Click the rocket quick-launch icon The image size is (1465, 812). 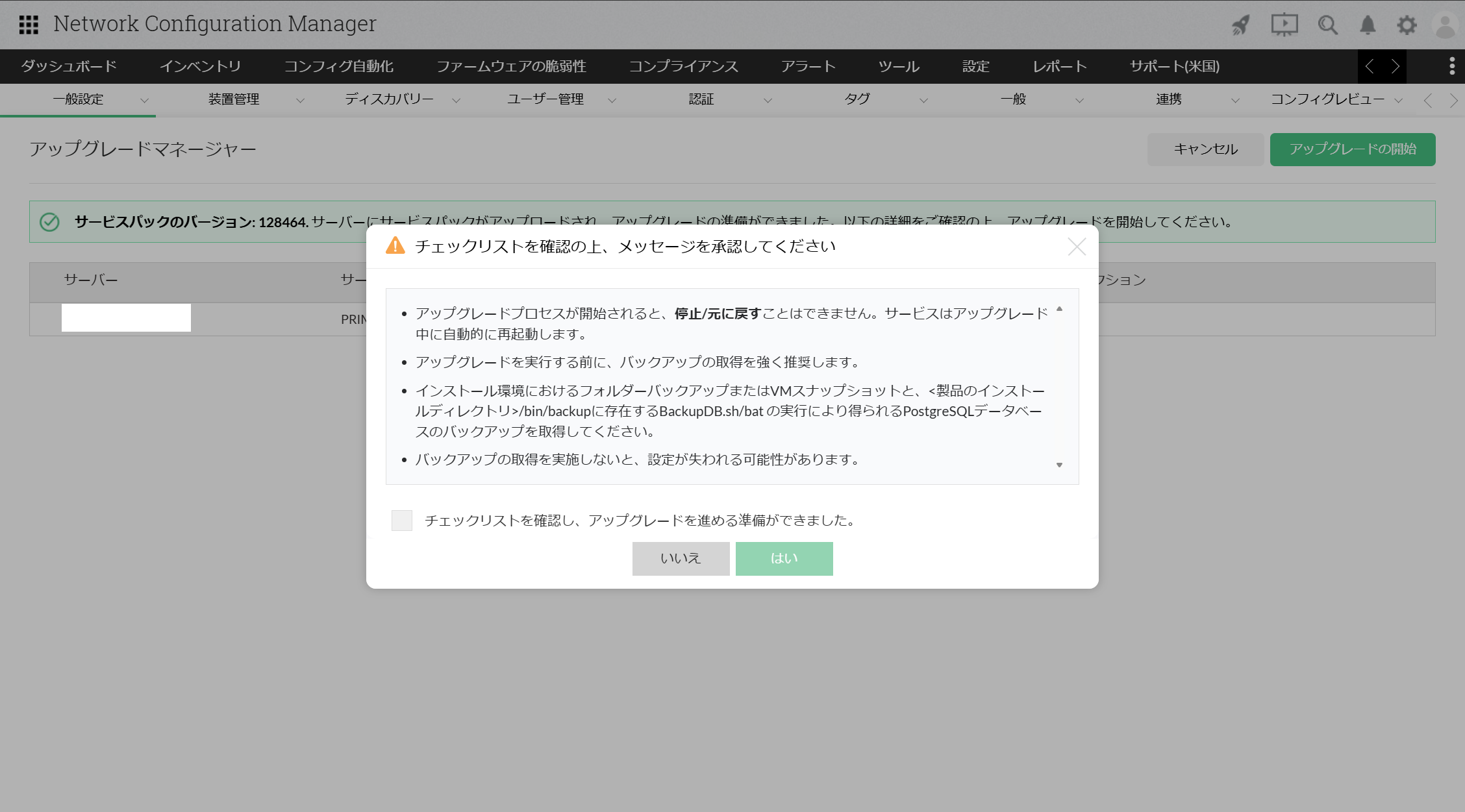pyautogui.click(x=1240, y=25)
